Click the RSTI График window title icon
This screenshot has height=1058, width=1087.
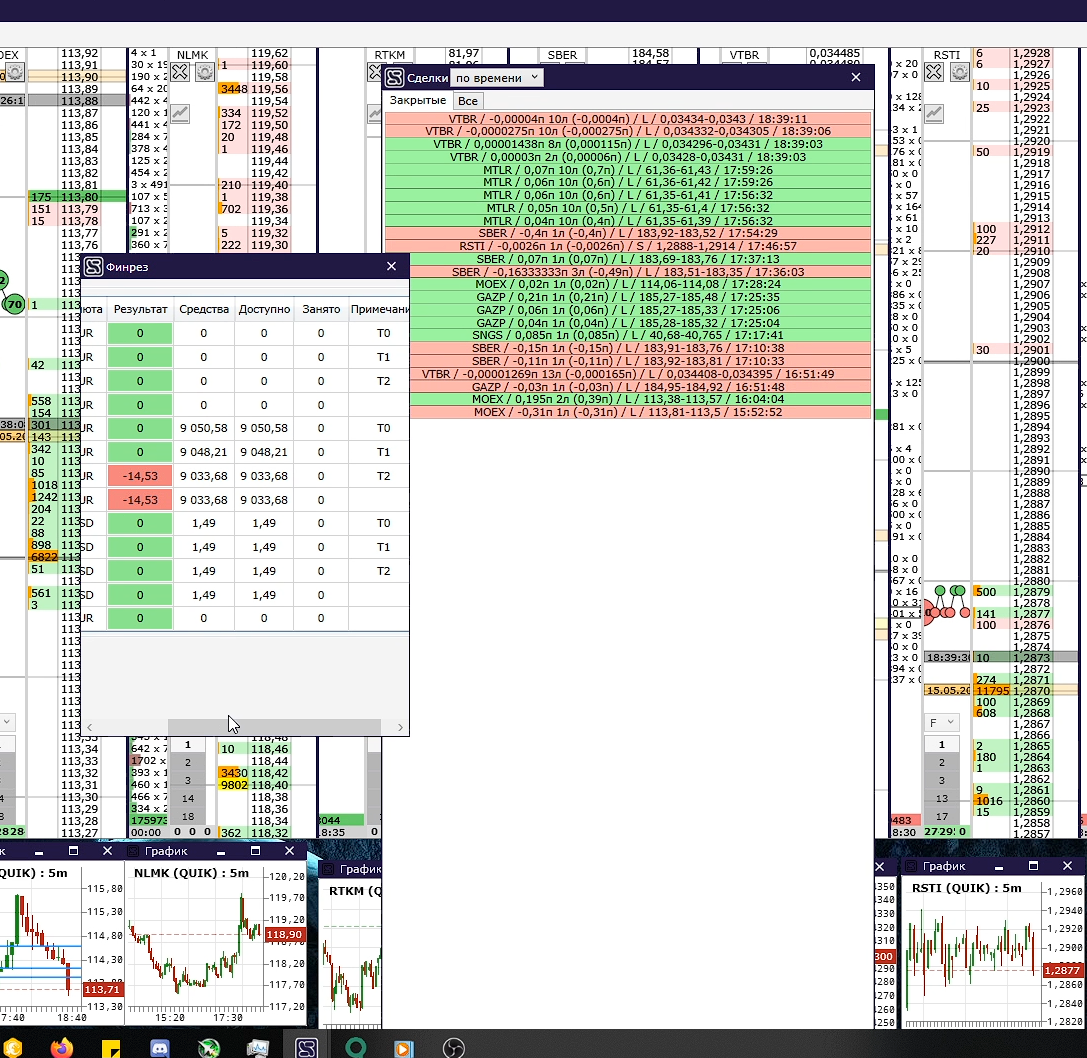point(912,866)
